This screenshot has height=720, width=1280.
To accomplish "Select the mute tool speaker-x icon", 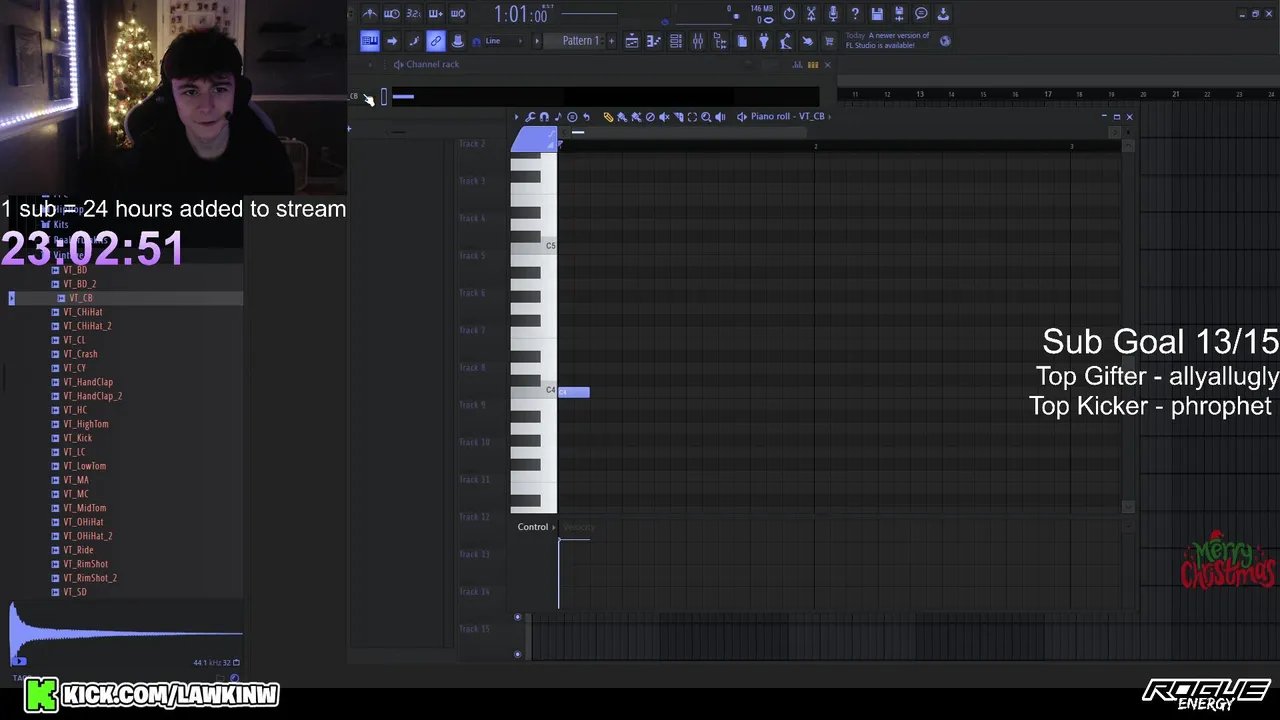I will pos(664,117).
